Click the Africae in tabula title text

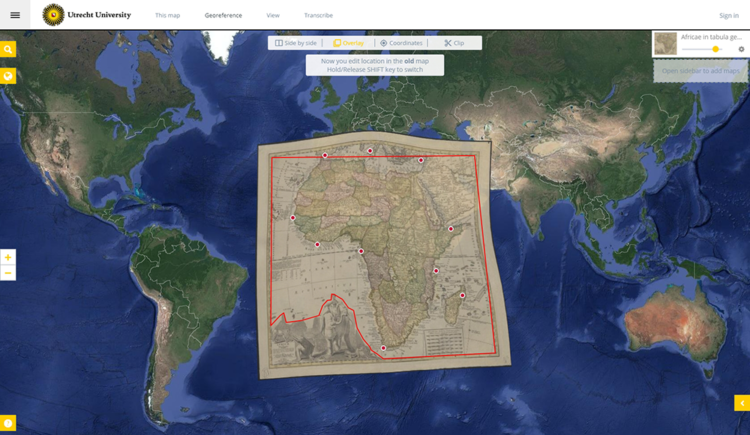pos(711,37)
